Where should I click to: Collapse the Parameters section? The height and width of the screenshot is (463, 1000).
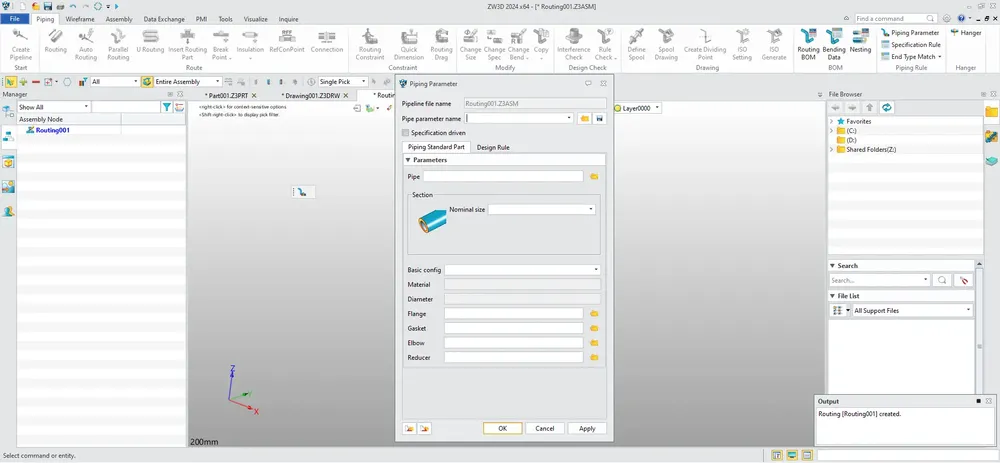point(408,160)
